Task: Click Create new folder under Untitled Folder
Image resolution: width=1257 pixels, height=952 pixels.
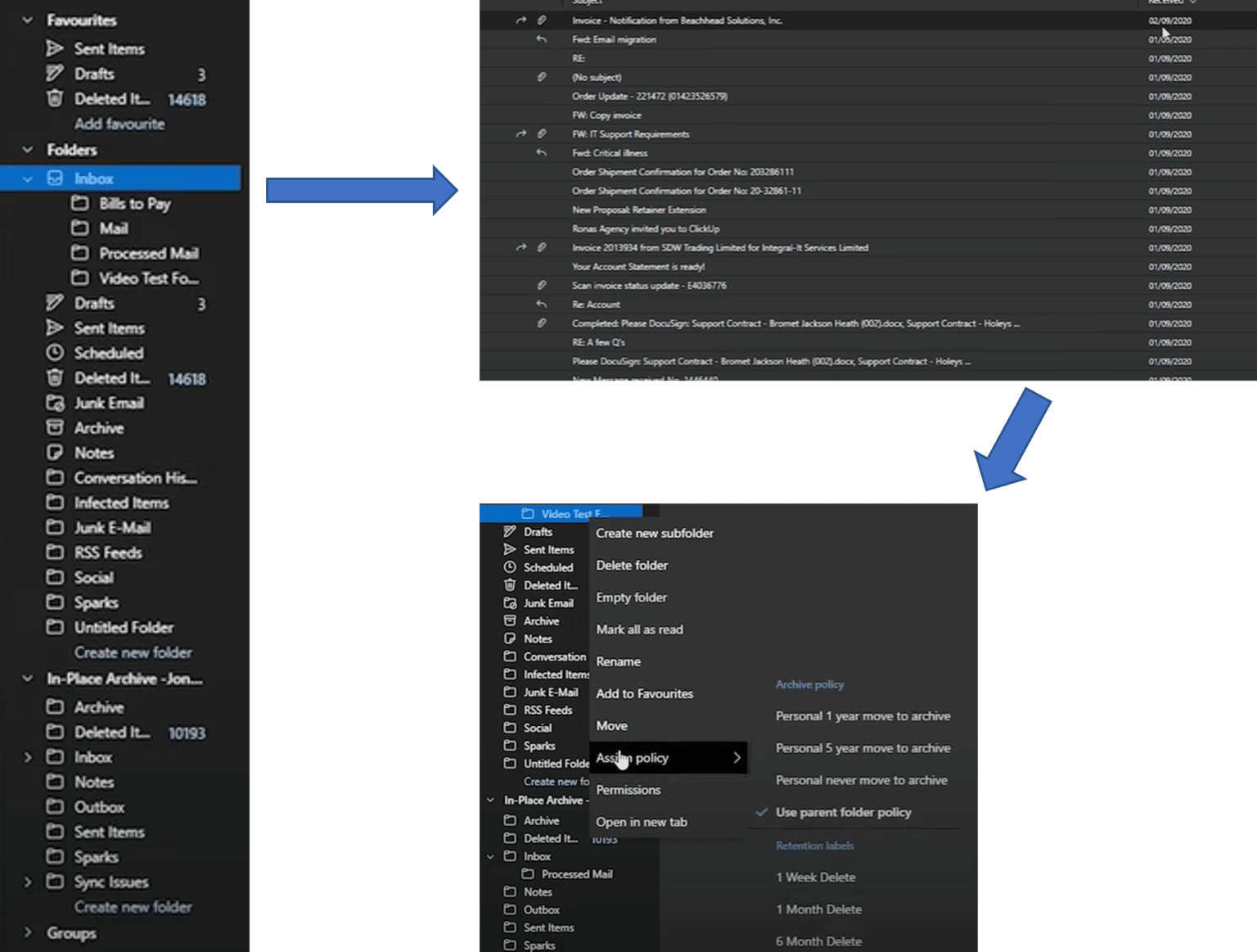Action: (133, 652)
